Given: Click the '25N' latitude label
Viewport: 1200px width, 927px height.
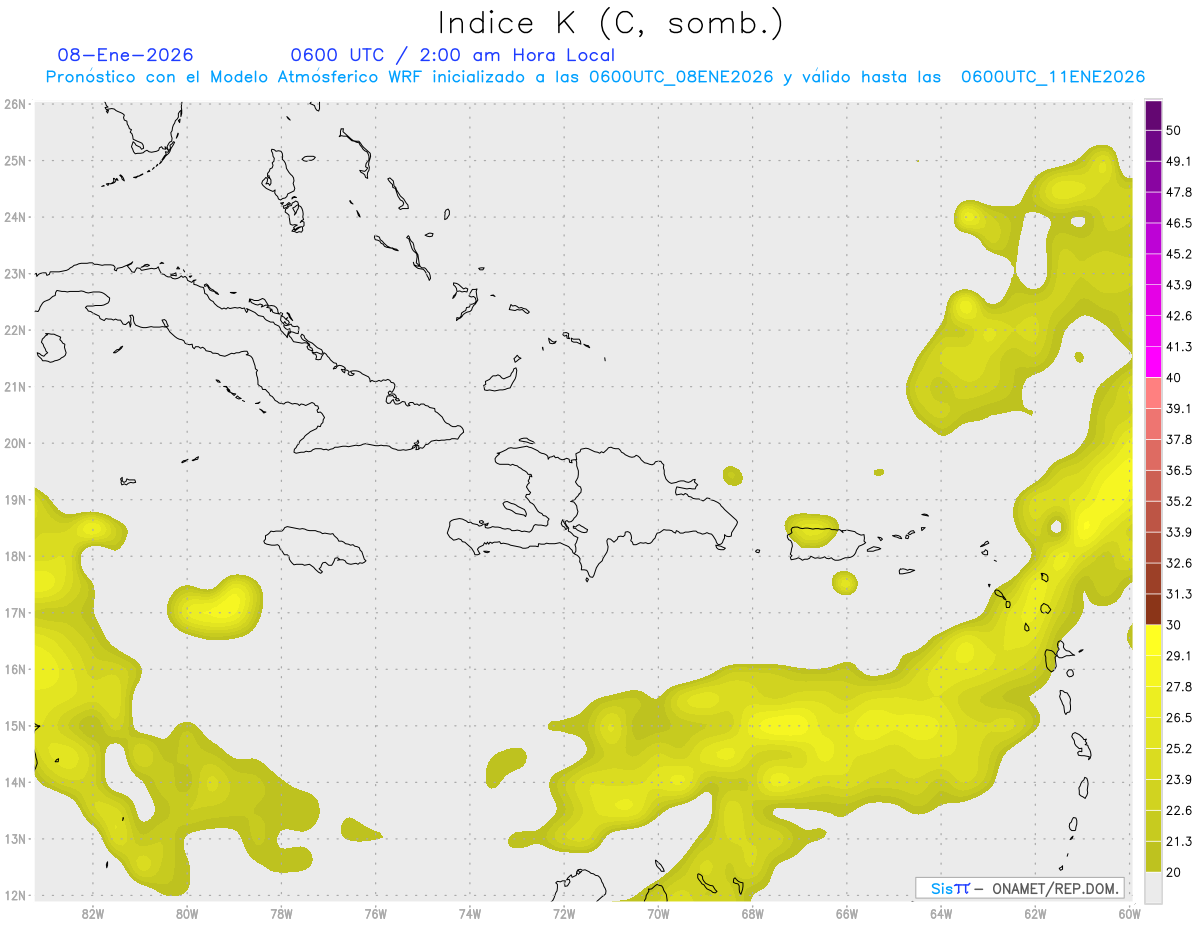Looking at the screenshot, I should [x=15, y=160].
